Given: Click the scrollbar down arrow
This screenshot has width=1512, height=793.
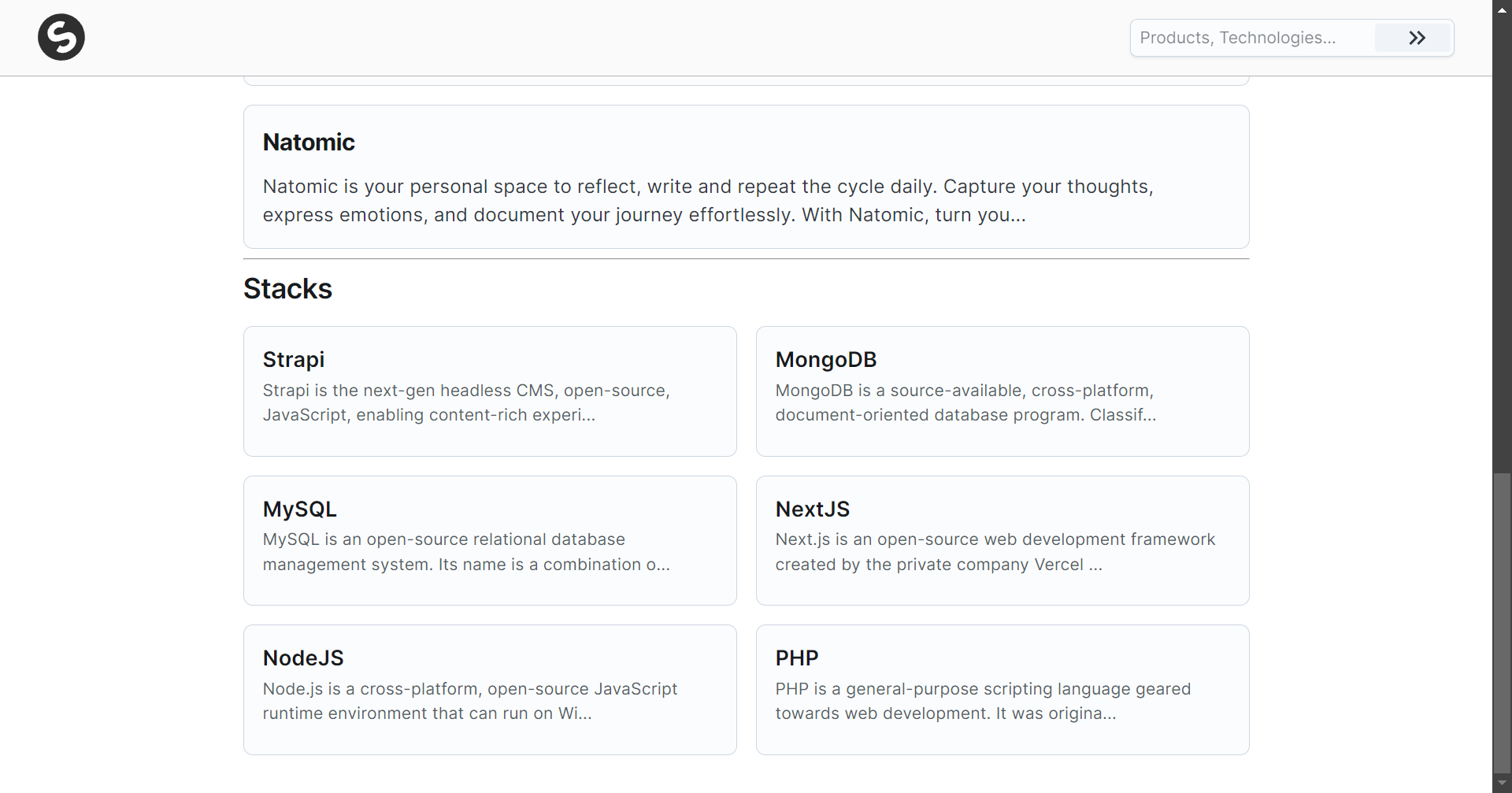Looking at the screenshot, I should pos(1502,784).
